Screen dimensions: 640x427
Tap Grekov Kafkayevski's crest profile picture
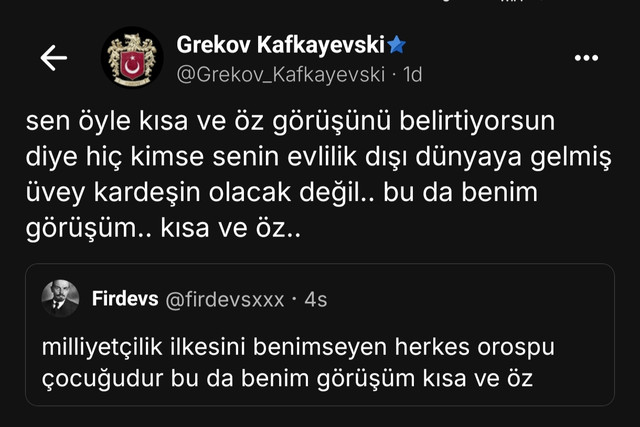click(x=132, y=58)
